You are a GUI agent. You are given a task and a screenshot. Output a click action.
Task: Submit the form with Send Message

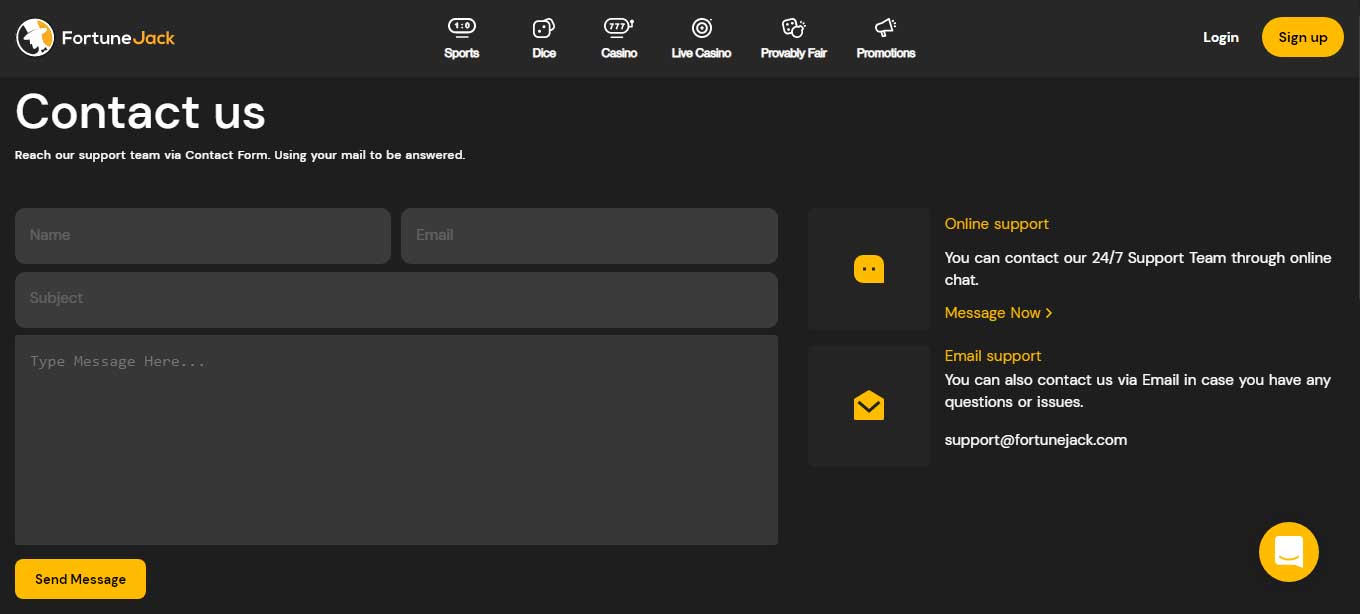pyautogui.click(x=80, y=579)
